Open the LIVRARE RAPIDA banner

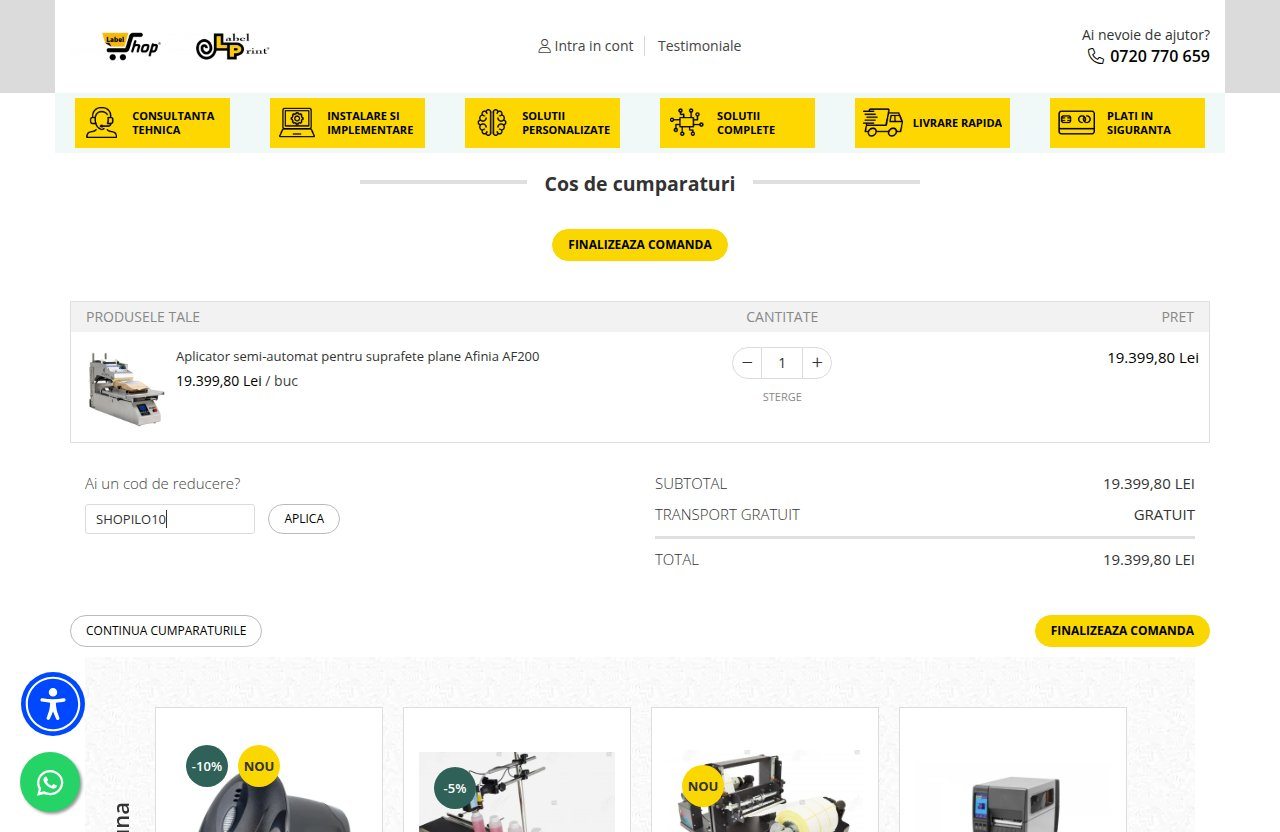[x=932, y=123]
